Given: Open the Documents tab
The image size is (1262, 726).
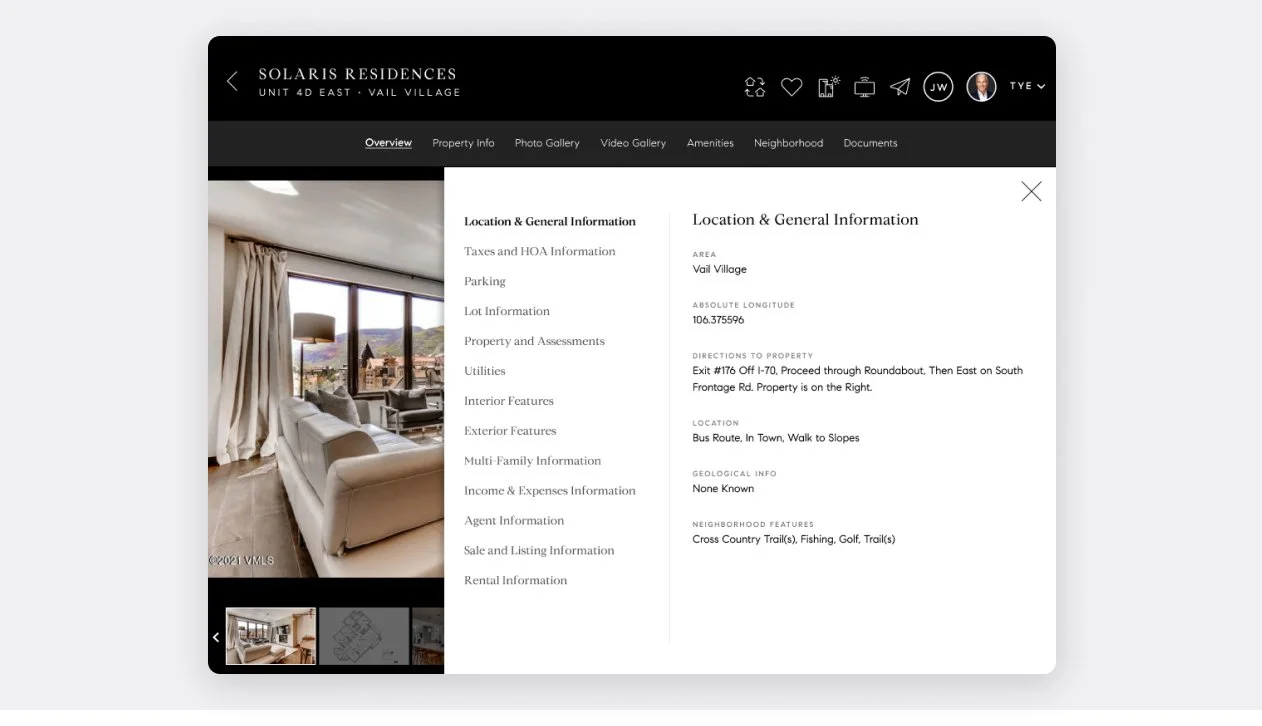Looking at the screenshot, I should (870, 143).
